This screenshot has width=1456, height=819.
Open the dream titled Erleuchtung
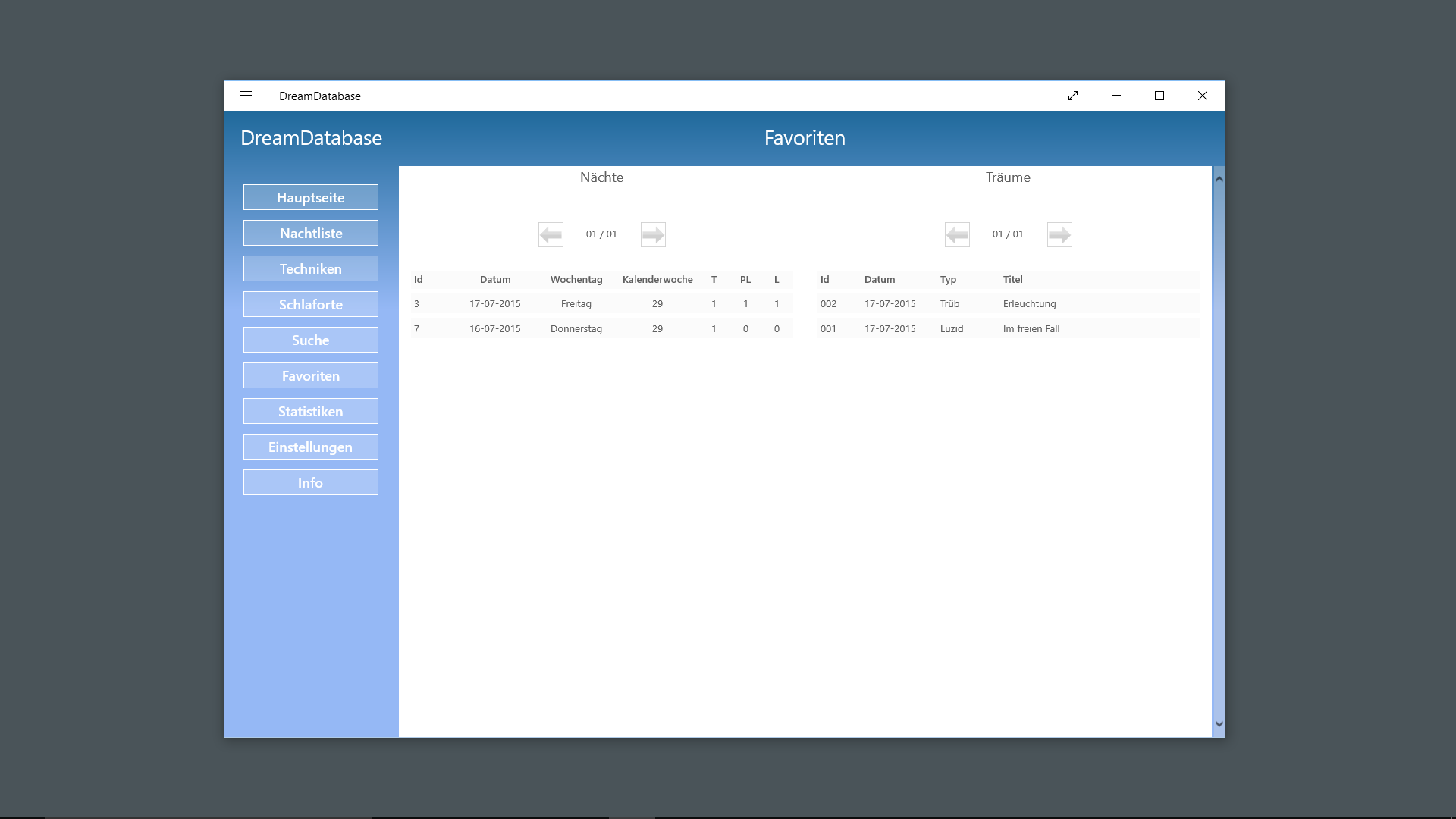click(1029, 303)
